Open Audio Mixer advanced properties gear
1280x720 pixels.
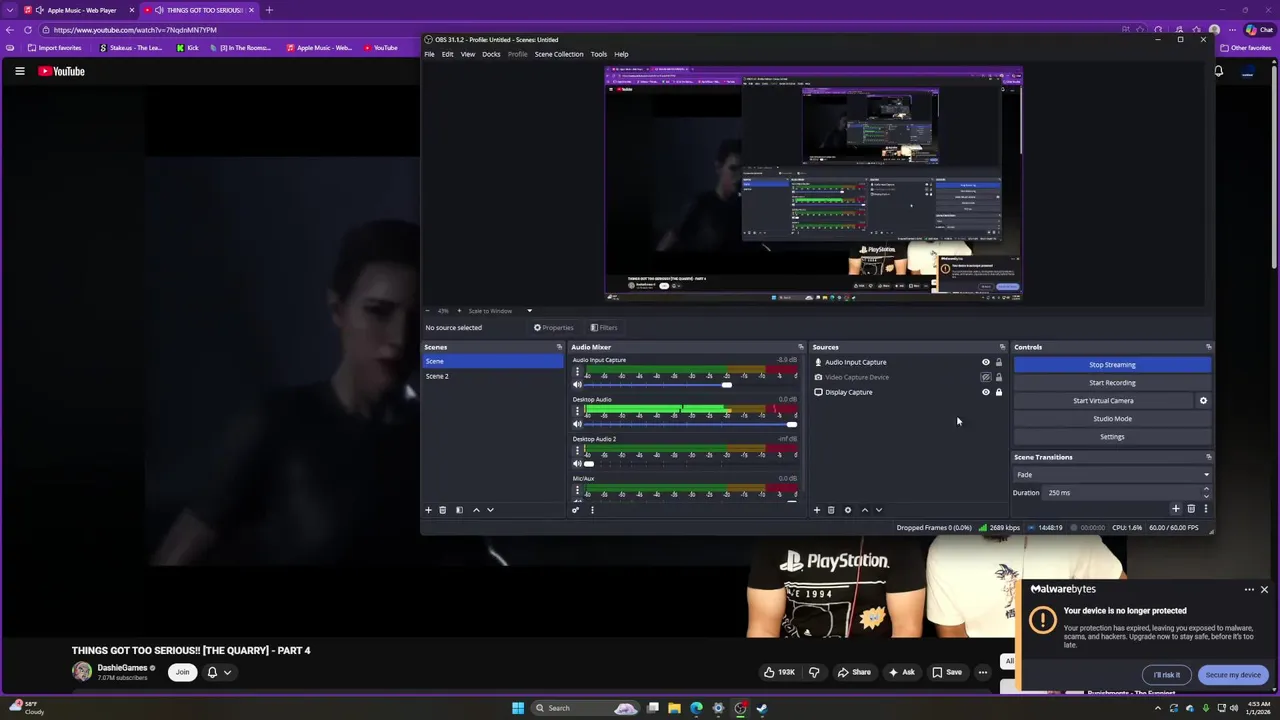(x=575, y=510)
